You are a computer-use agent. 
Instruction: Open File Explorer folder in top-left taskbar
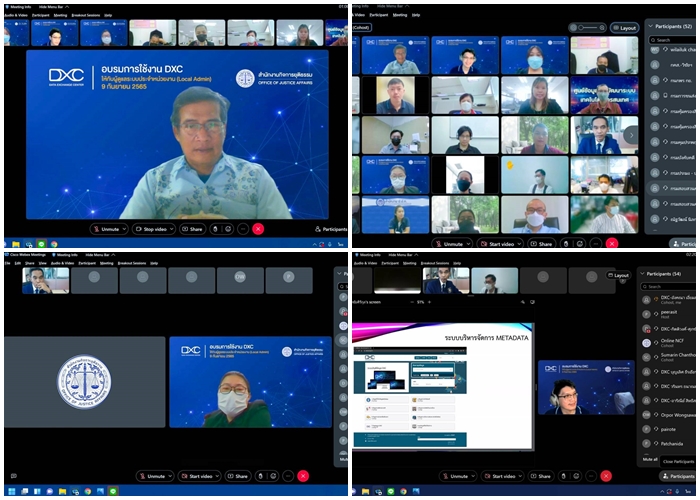pos(16,244)
